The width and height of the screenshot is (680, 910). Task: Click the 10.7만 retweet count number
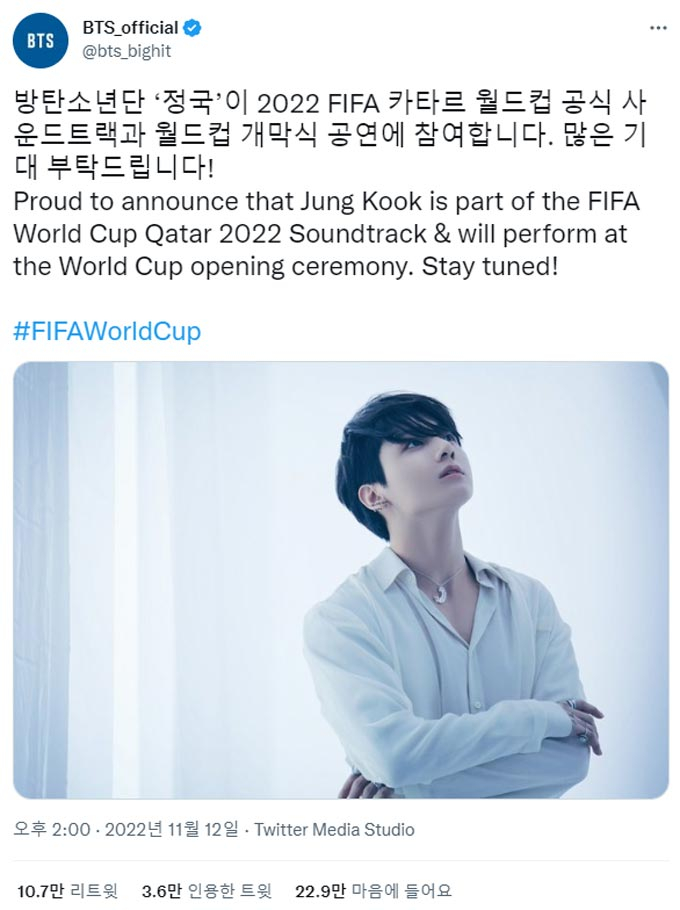pyautogui.click(x=40, y=891)
